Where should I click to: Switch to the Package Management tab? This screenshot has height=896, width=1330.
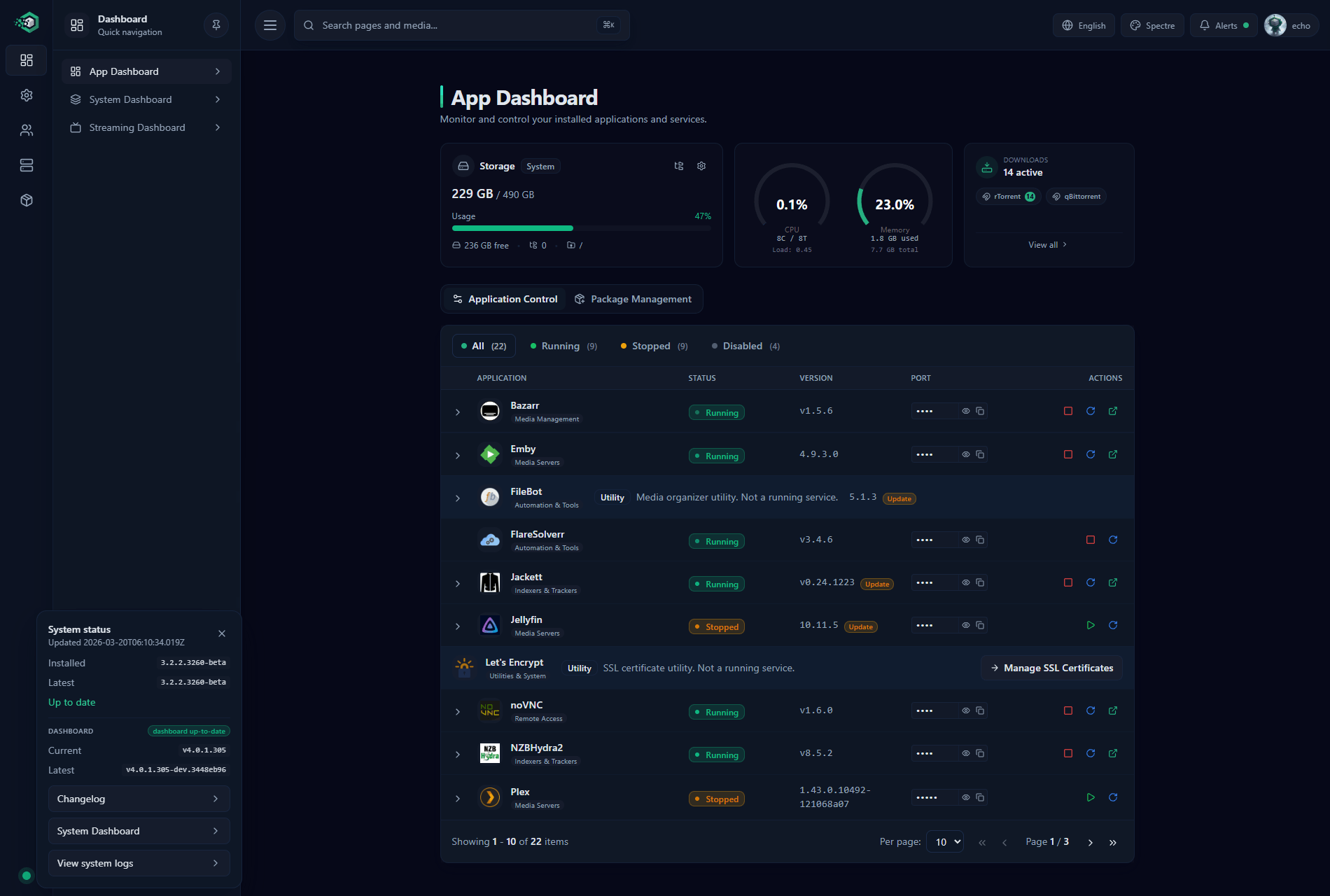coord(633,299)
